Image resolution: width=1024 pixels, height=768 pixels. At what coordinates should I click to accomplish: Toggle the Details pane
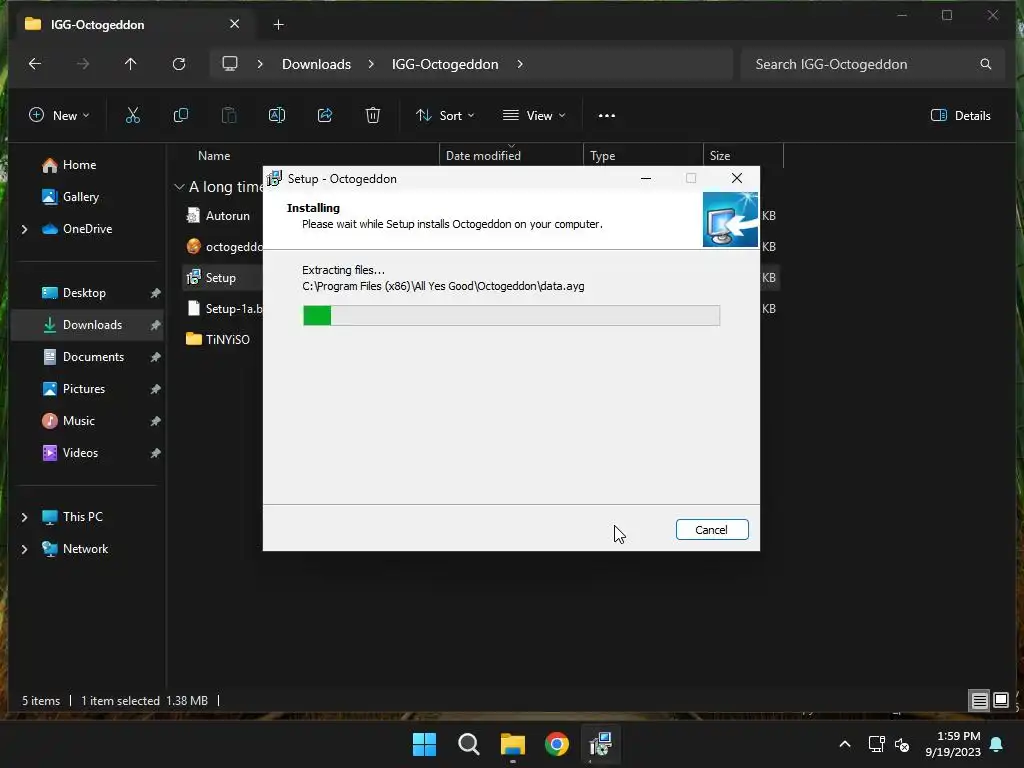coord(960,116)
